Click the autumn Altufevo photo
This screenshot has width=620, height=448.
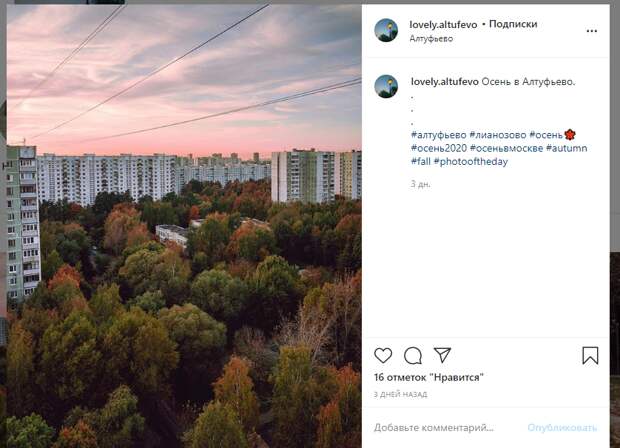[184, 226]
